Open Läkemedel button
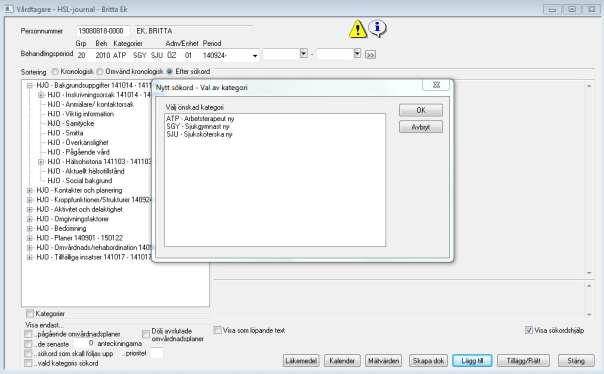 point(301,361)
